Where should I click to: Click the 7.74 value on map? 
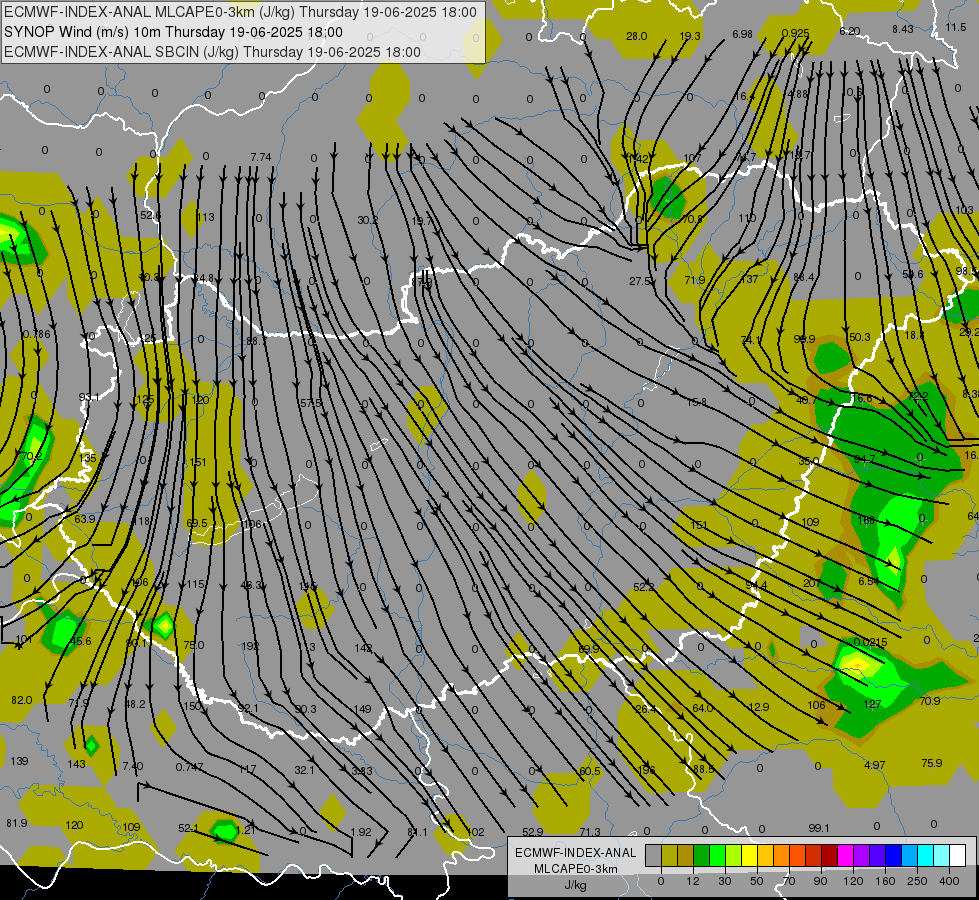point(261,157)
